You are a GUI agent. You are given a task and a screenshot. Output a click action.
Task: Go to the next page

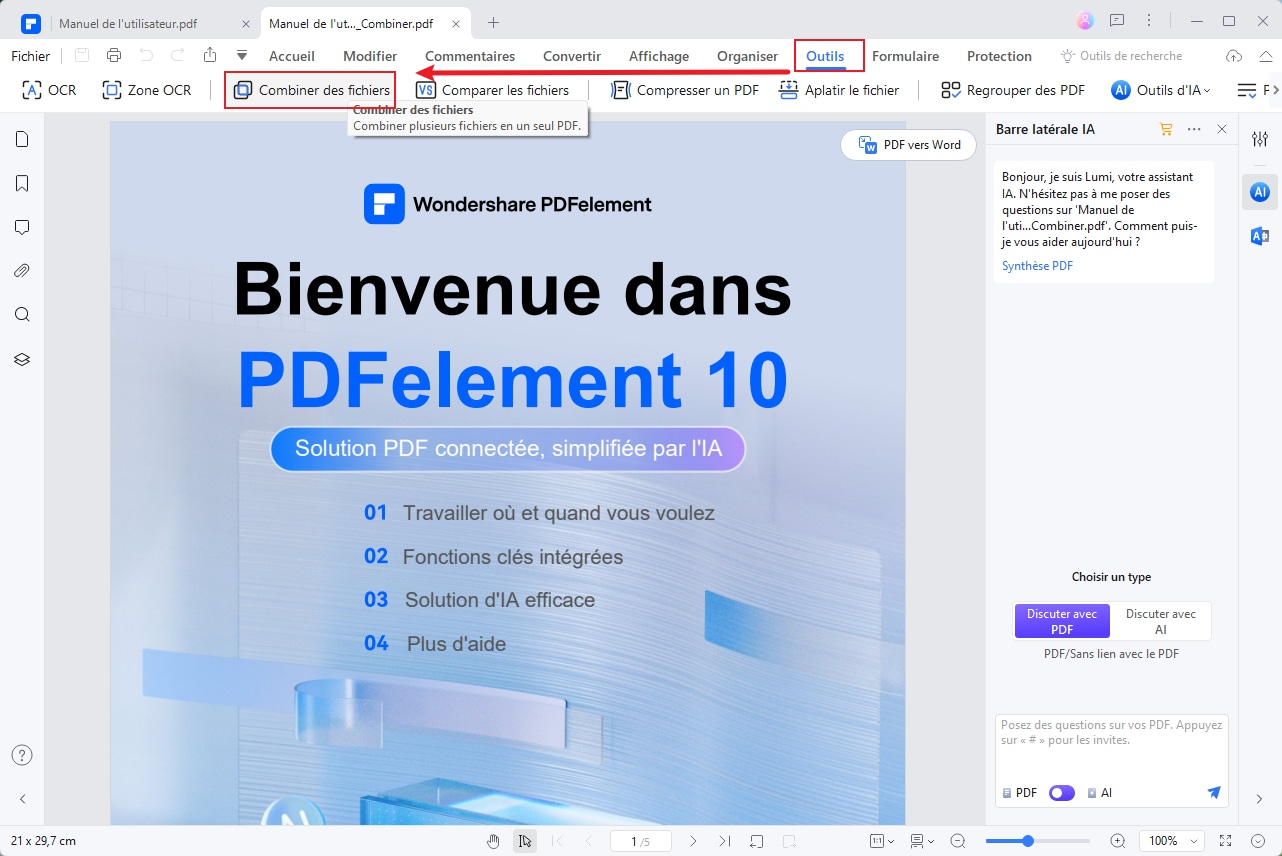(x=694, y=841)
